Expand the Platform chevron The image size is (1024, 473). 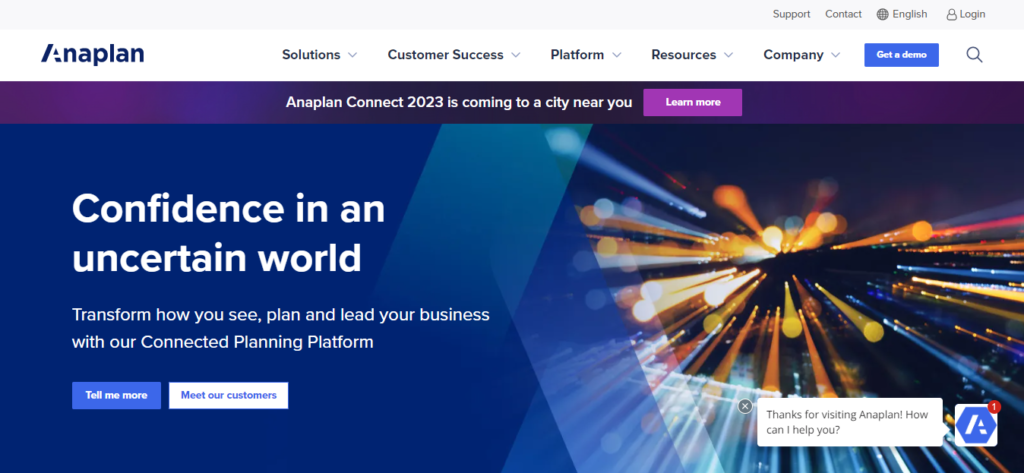coord(616,56)
